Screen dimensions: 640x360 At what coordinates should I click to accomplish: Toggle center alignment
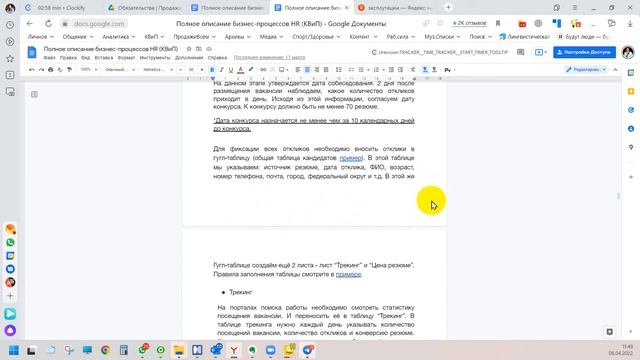(307, 70)
